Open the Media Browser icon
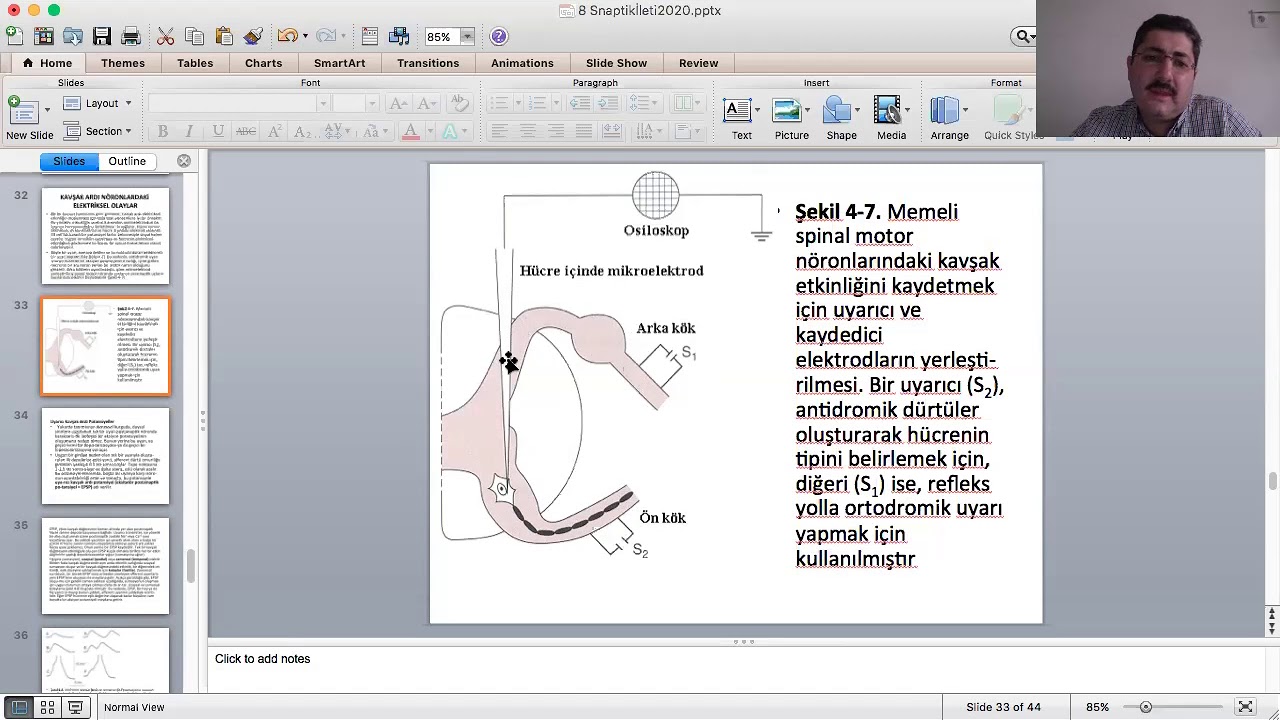 (x=399, y=36)
